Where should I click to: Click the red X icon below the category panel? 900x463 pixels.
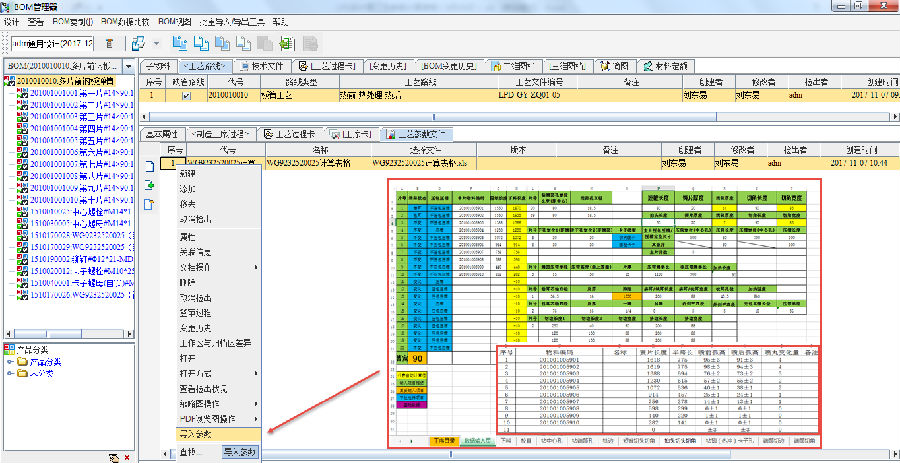(126, 457)
